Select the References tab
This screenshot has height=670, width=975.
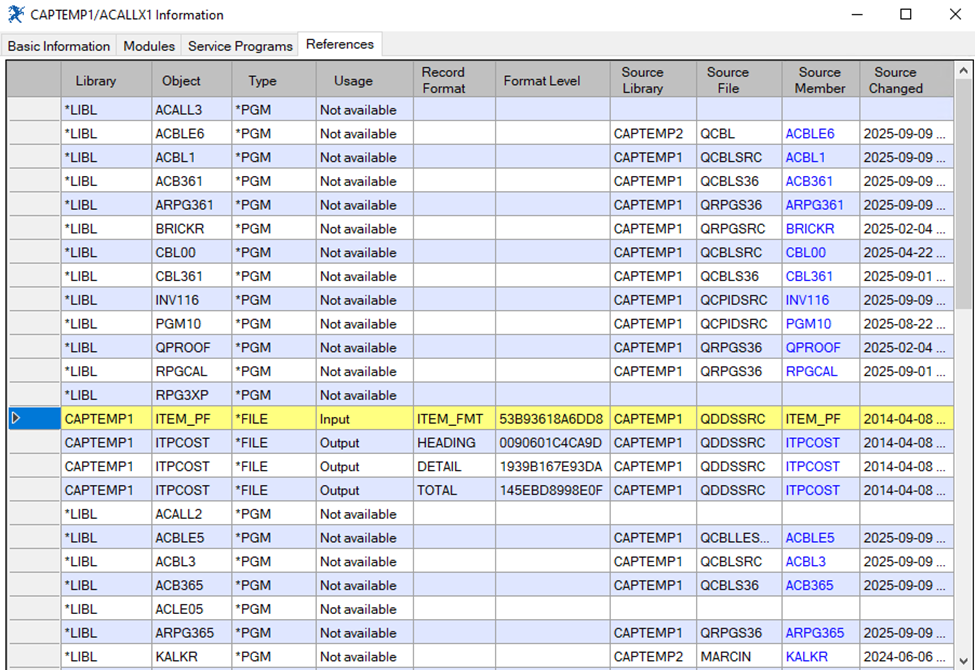[340, 45]
